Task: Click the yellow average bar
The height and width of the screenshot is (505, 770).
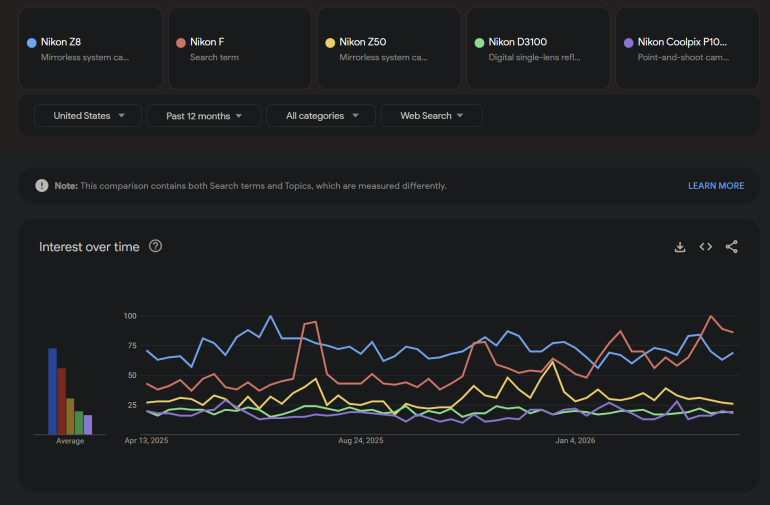Action: click(70, 416)
